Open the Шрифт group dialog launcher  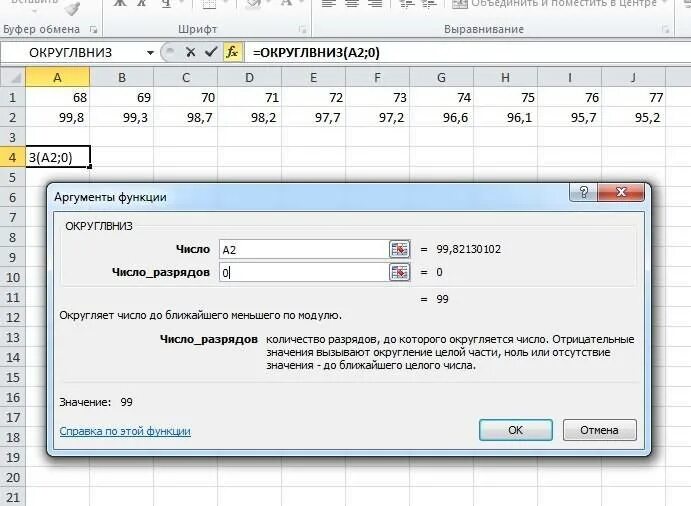pyautogui.click(x=302, y=30)
